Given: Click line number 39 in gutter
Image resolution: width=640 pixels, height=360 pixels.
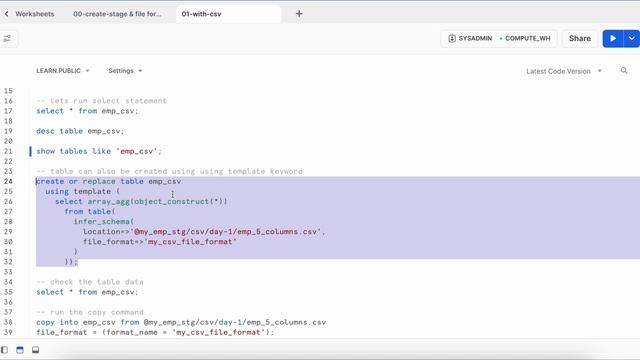Looking at the screenshot, I should (x=8, y=332).
